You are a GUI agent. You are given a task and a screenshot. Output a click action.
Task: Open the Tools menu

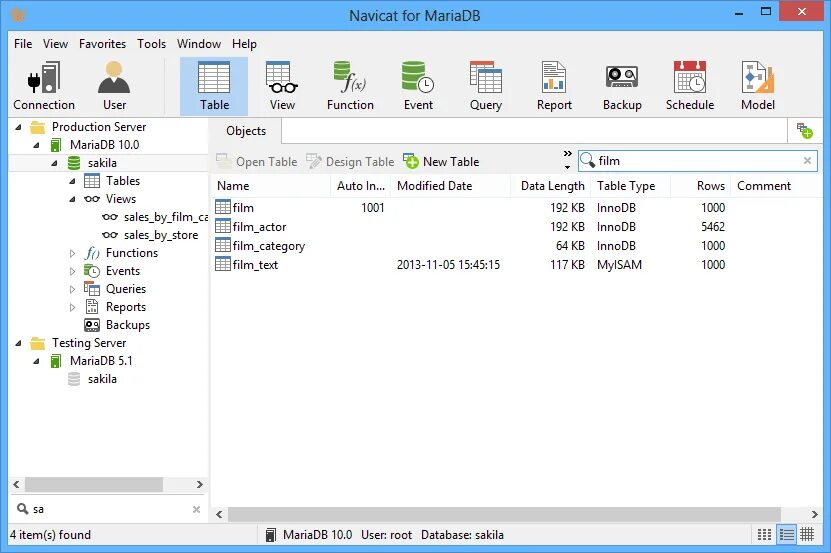pos(152,43)
